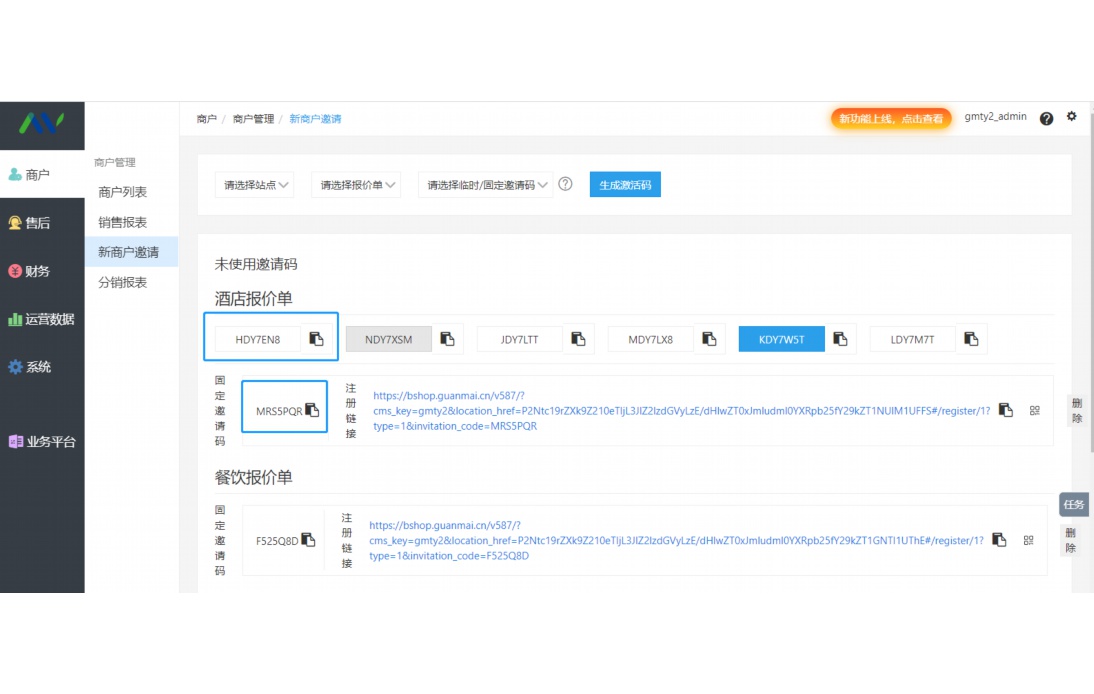The width and height of the screenshot is (1094, 694).
Task: Click the help question mark in top bar
Action: point(1046,118)
